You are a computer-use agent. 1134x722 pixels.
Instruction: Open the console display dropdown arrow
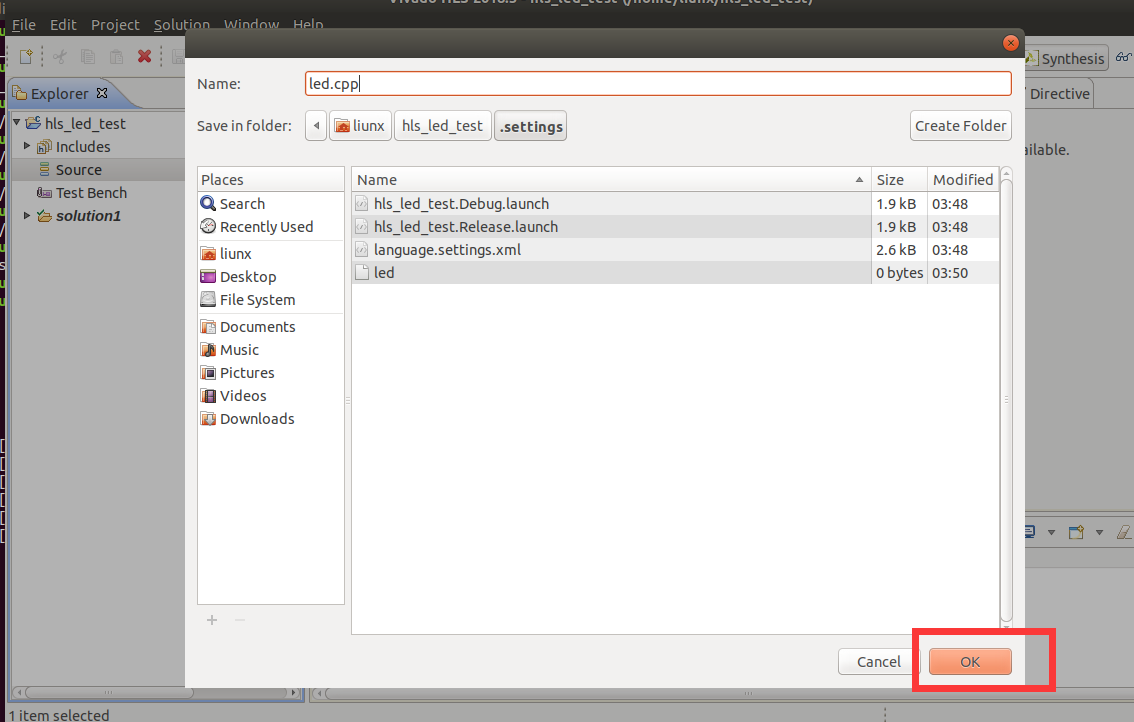coord(1052,532)
